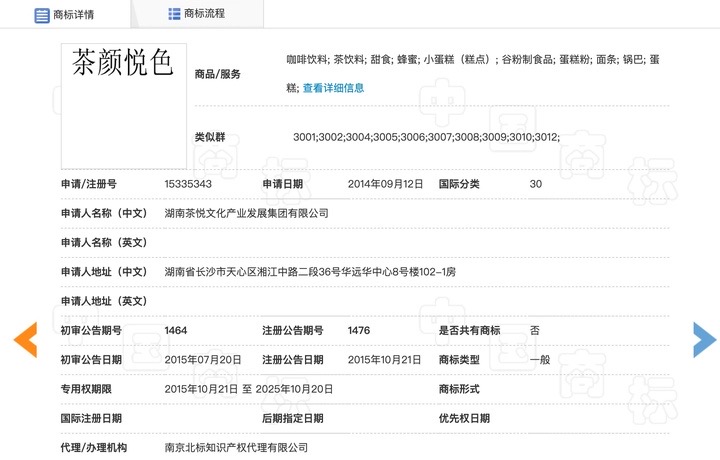
Task: Click the goods list starting with 咖啡饮料
Action: pos(472,60)
